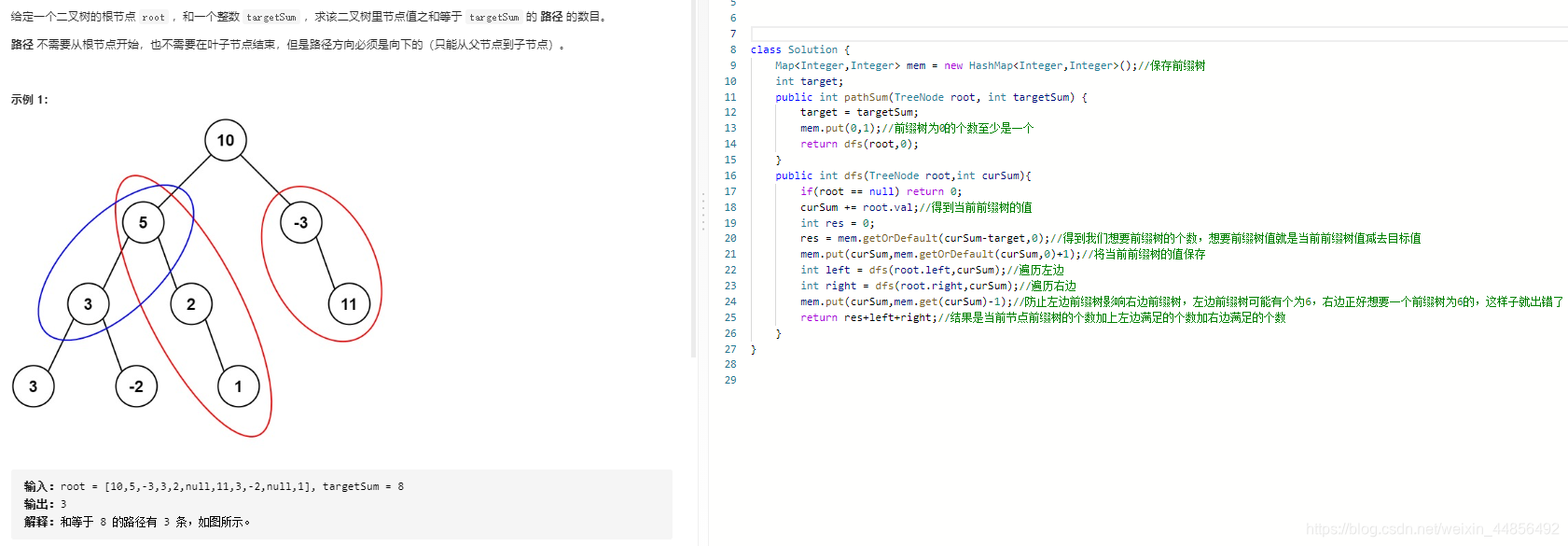Click the 'if(root == null) return 0;' line
Screen dimensions: 1568x546
[x=881, y=191]
